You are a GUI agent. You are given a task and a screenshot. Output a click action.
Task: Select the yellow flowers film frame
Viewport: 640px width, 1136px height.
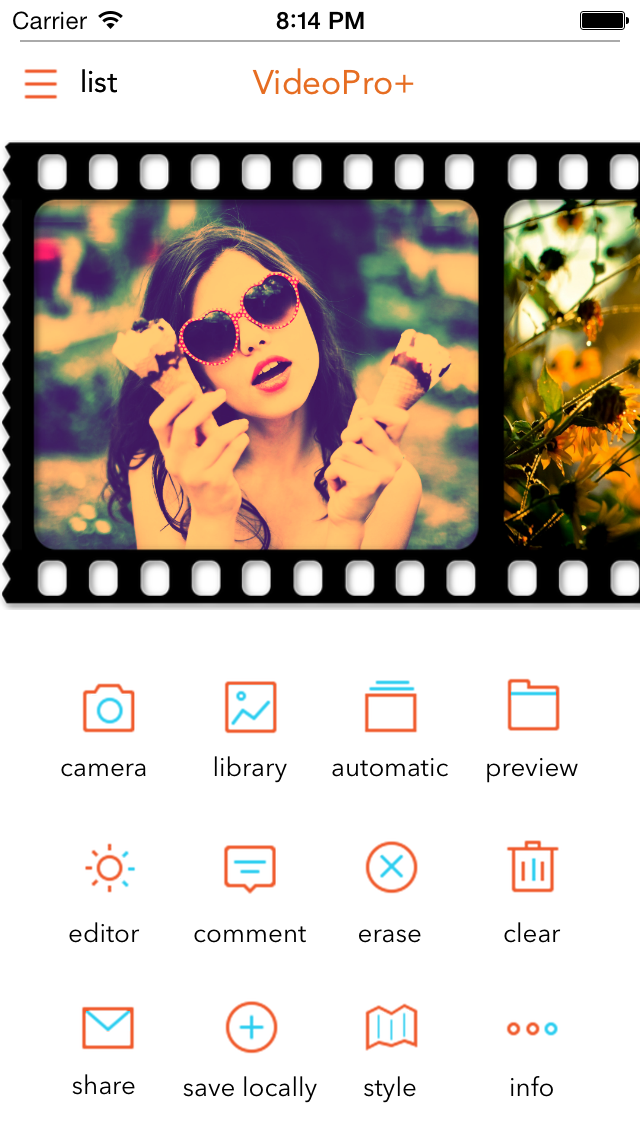[x=572, y=375]
